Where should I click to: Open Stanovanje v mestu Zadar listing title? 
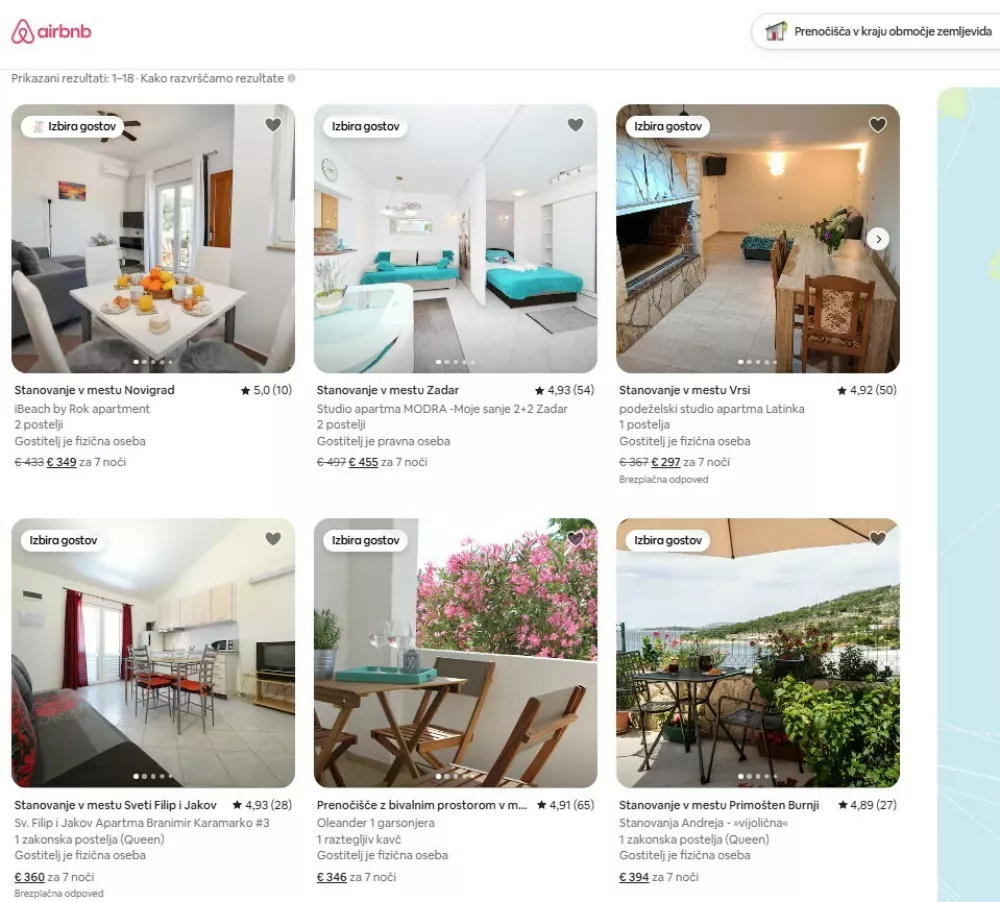tap(388, 390)
